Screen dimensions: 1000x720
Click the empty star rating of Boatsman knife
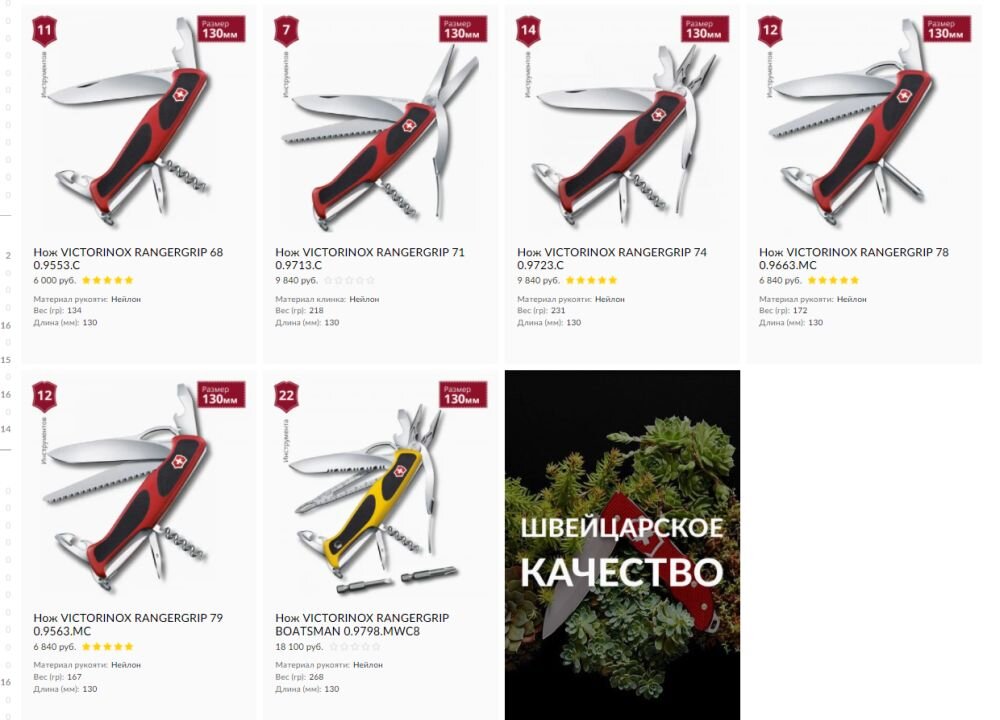tap(355, 646)
